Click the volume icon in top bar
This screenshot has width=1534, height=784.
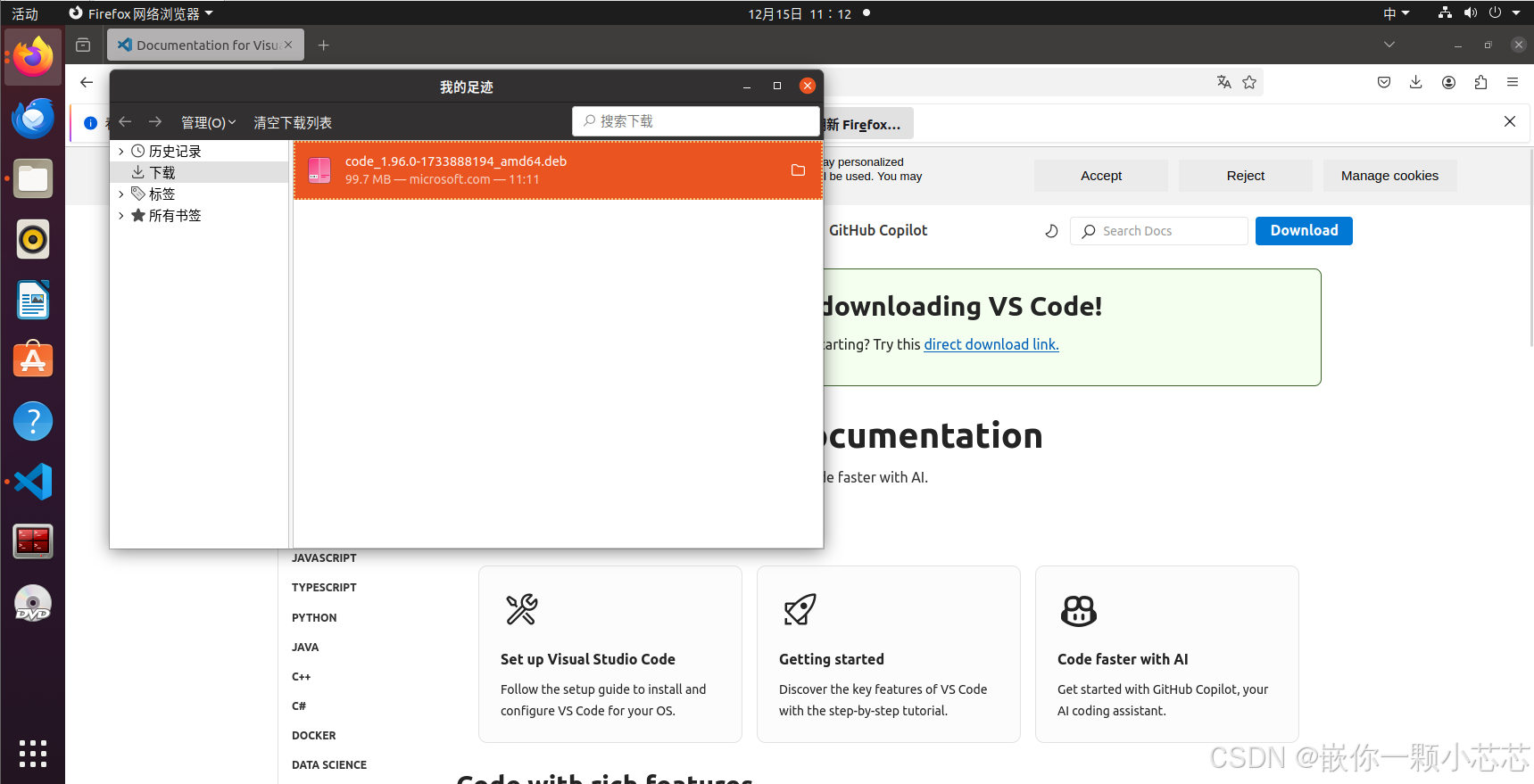pyautogui.click(x=1471, y=13)
